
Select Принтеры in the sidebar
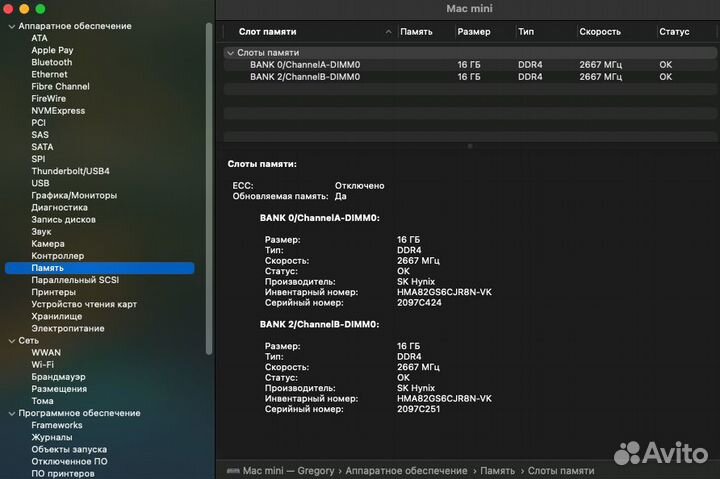tap(53, 292)
